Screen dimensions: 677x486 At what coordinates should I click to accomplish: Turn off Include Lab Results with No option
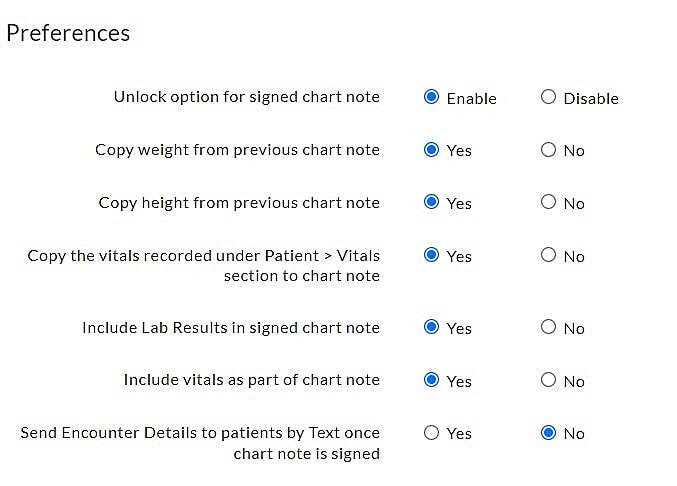coord(548,327)
